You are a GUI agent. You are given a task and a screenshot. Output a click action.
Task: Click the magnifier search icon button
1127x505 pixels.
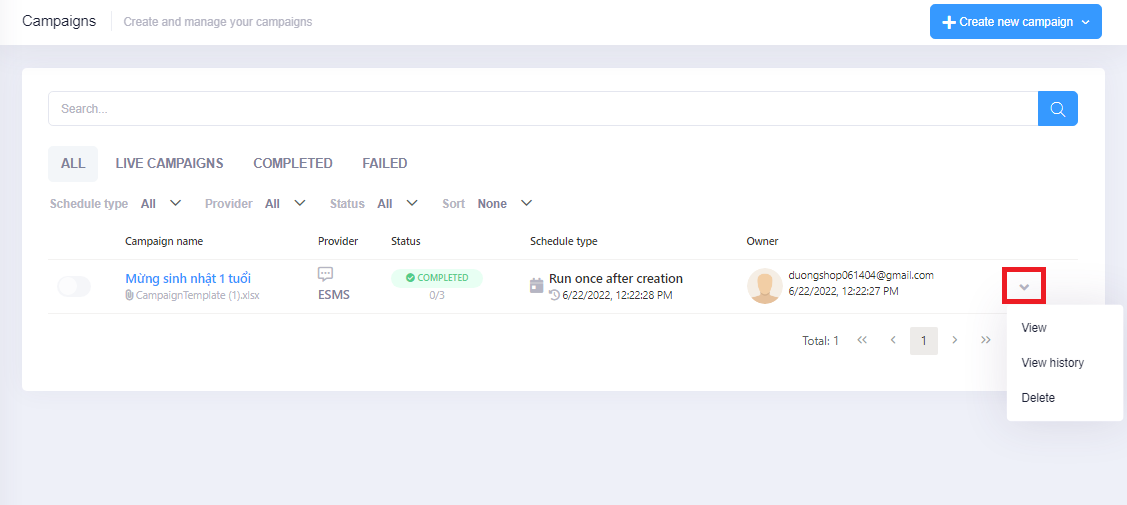1057,109
